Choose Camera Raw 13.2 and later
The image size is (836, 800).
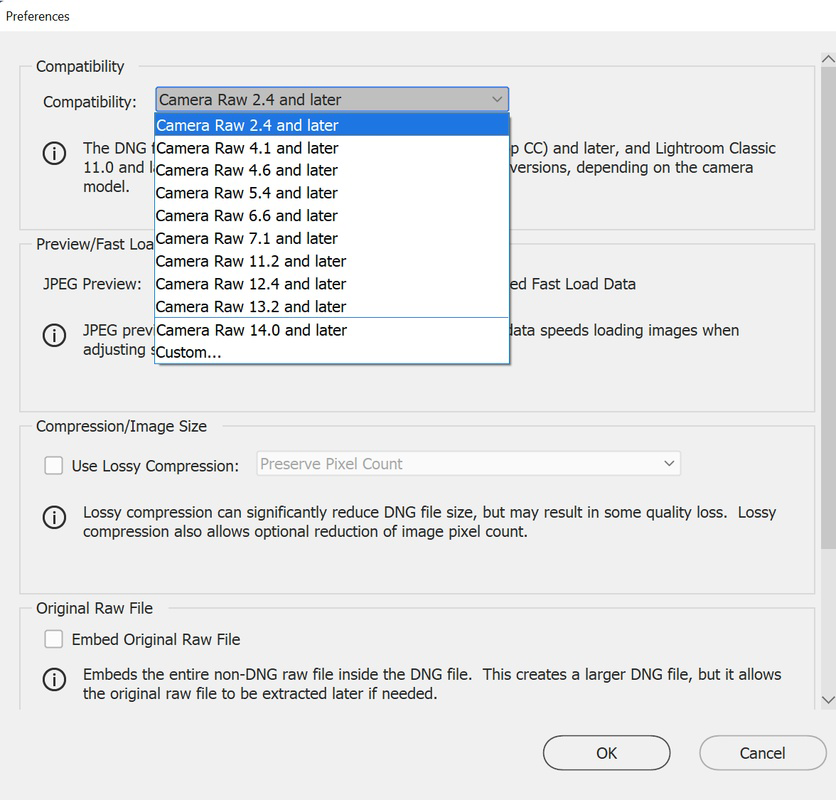tap(332, 307)
